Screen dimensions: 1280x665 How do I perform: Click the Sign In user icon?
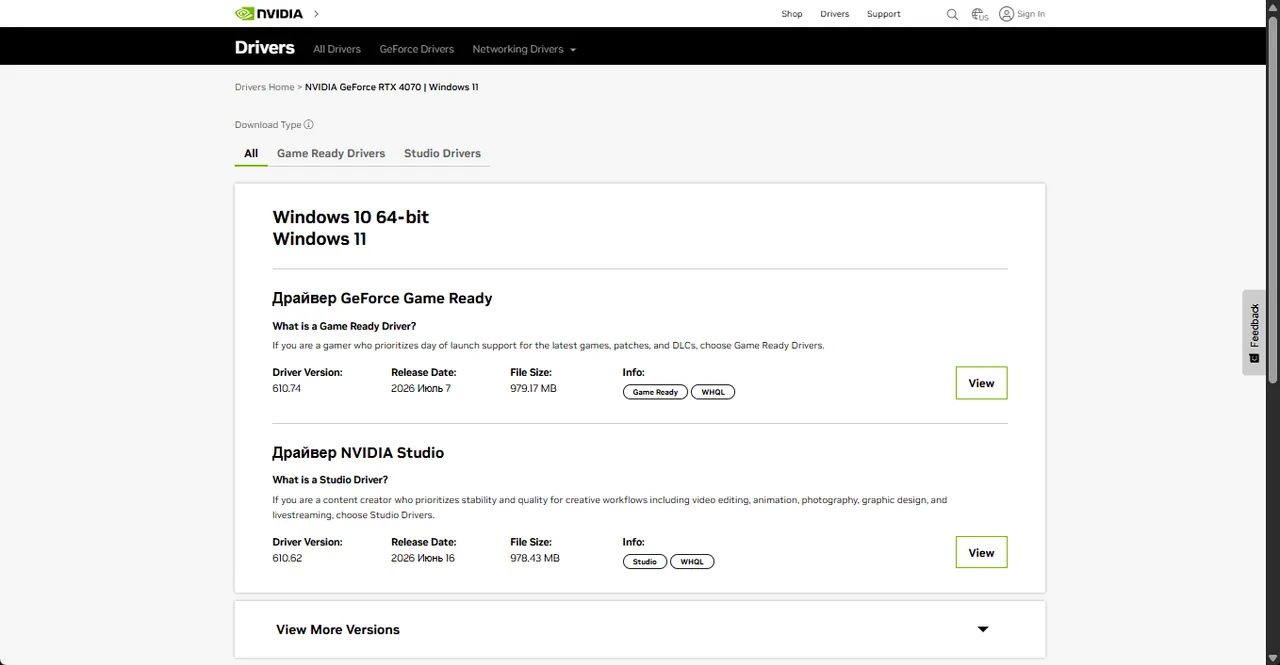(1006, 14)
